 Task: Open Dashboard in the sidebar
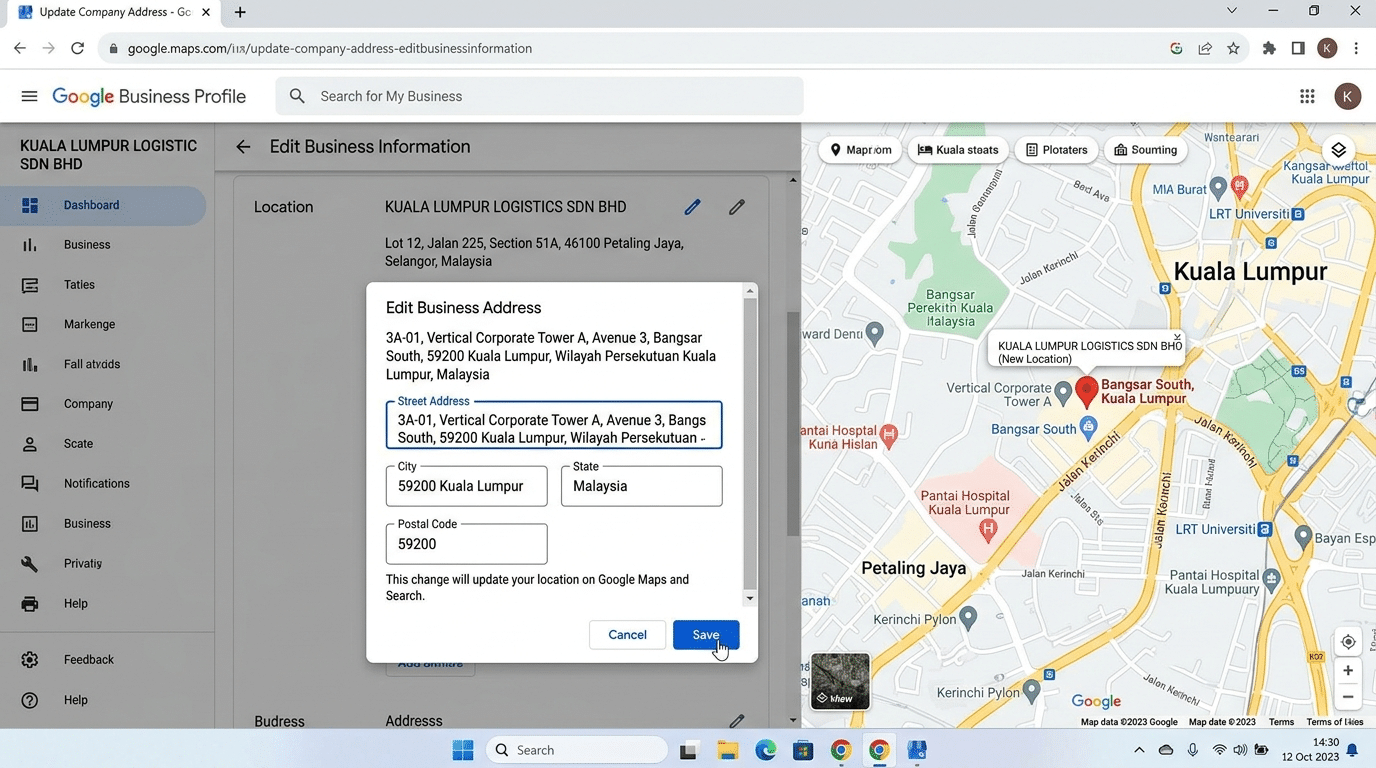pyautogui.click(x=103, y=205)
